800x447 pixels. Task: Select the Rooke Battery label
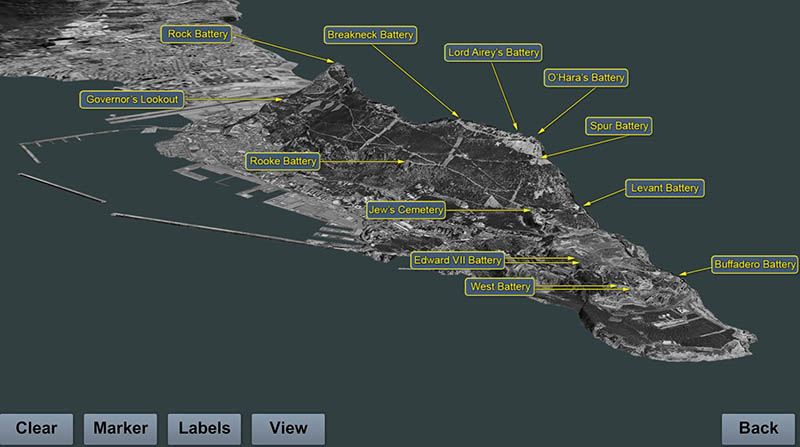click(x=283, y=161)
